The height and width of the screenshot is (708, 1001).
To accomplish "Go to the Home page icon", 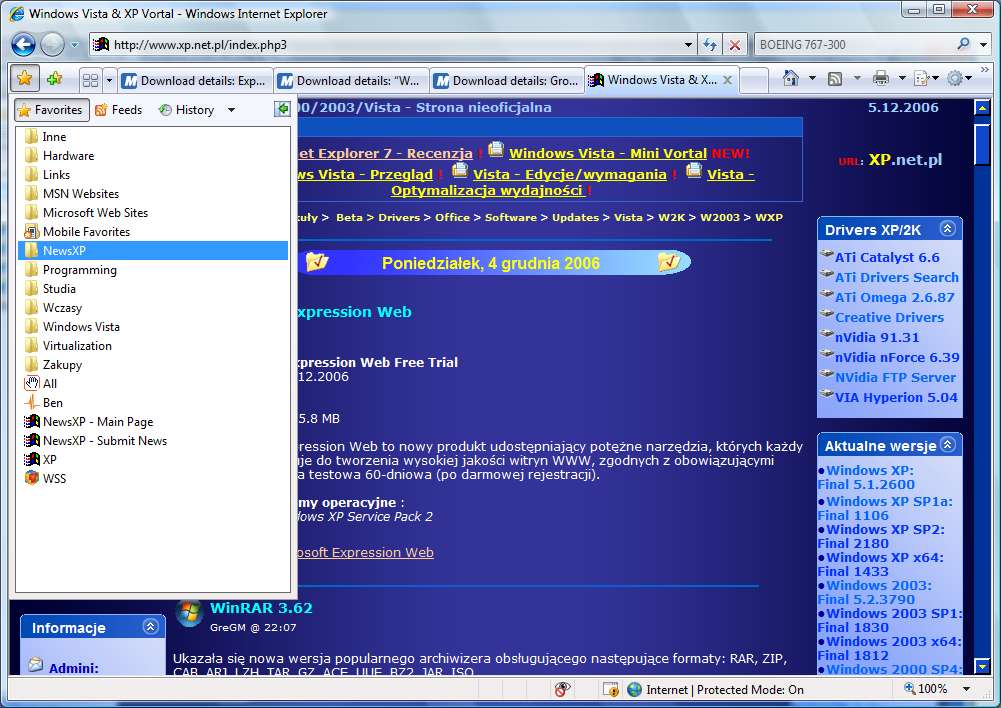I will 791,79.
